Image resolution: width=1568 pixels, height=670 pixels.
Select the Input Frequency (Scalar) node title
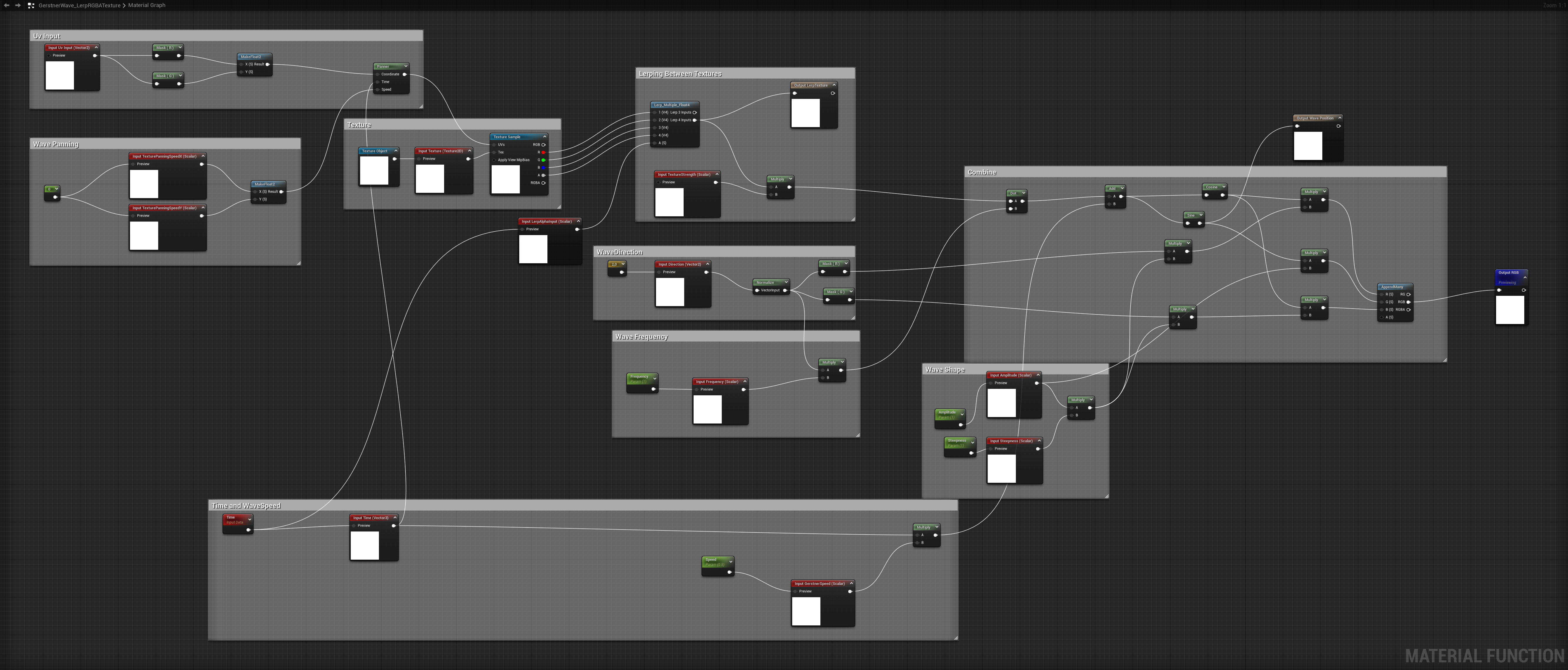[717, 382]
